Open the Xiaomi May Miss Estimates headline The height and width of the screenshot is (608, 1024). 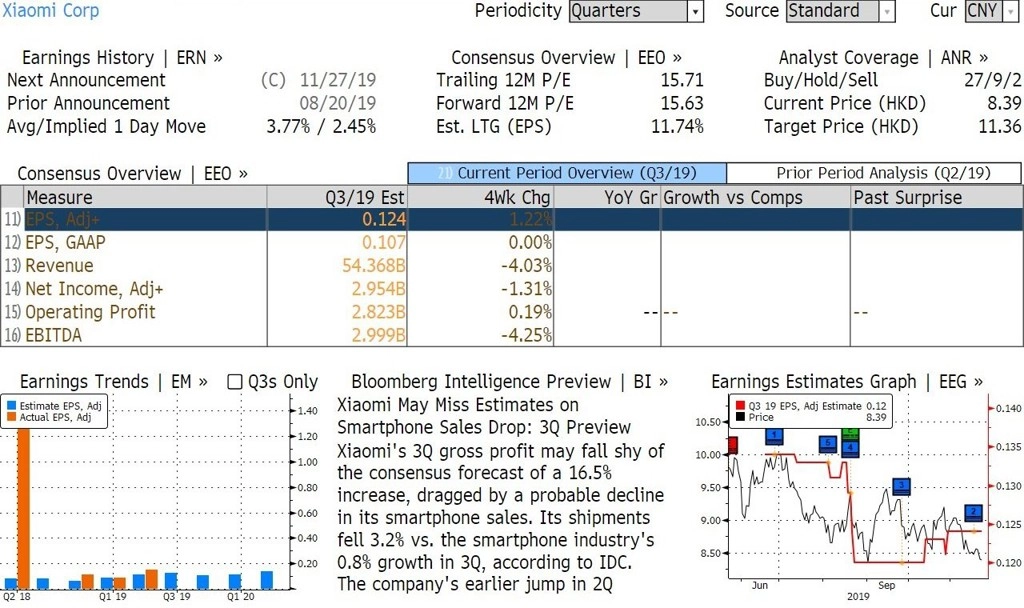(484, 416)
